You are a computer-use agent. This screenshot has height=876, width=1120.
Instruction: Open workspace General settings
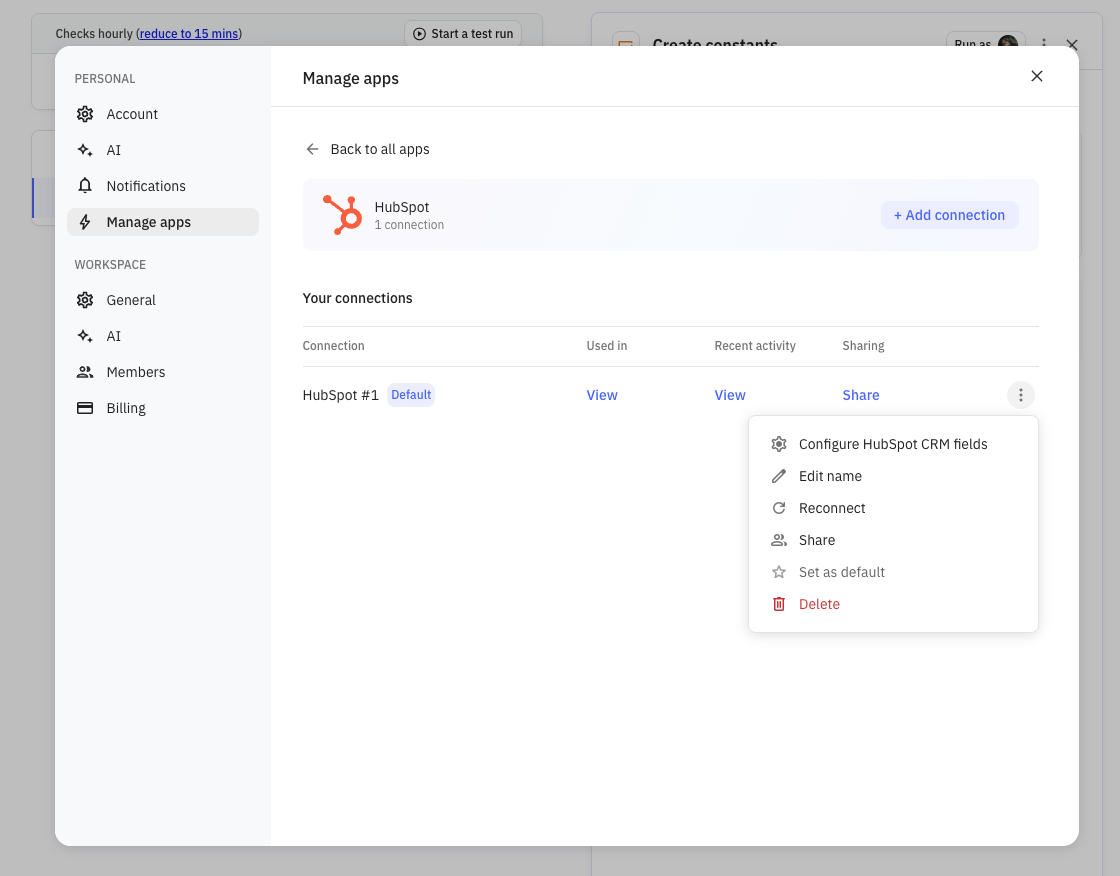[131, 300]
